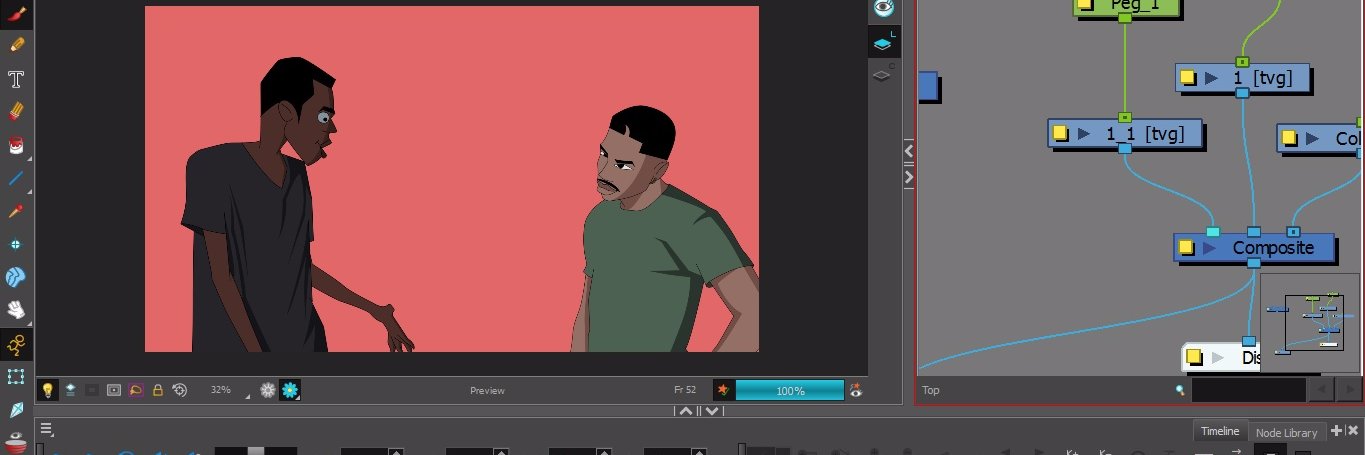Go to previous search result arrow

point(1321,390)
